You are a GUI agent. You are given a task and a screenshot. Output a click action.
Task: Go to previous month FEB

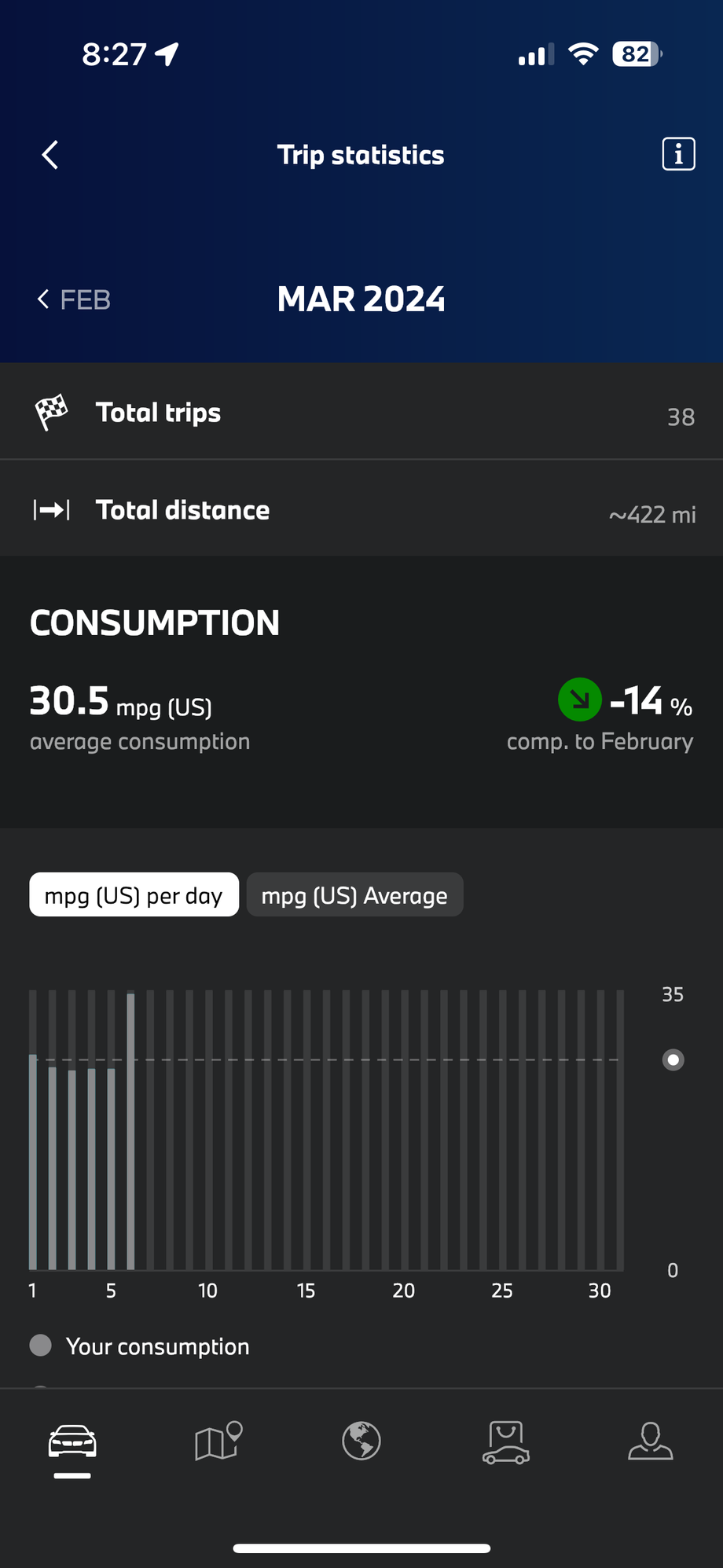74,299
